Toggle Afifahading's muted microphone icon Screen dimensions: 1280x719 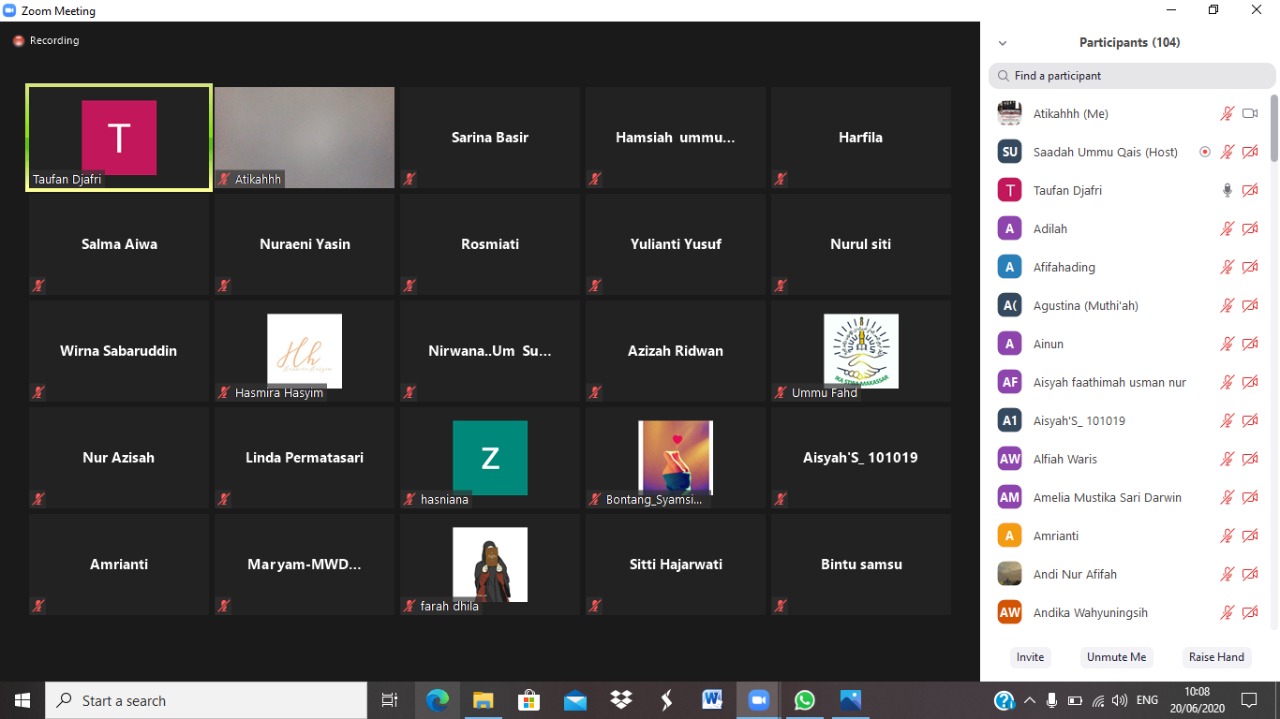[1227, 267]
